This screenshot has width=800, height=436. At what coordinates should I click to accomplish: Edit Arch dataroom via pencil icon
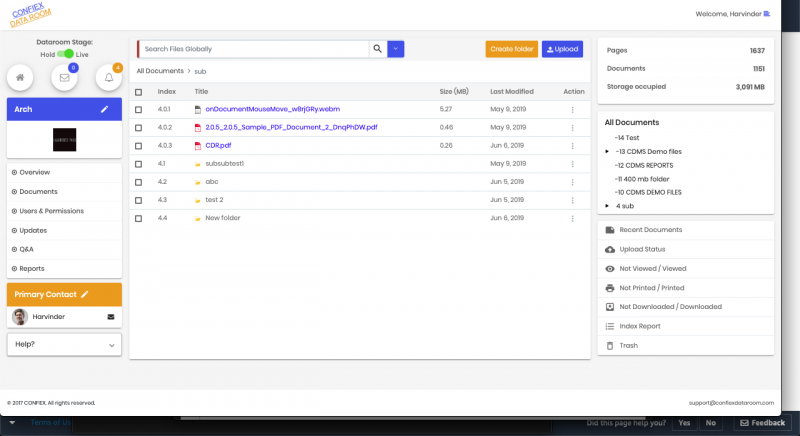coord(105,109)
